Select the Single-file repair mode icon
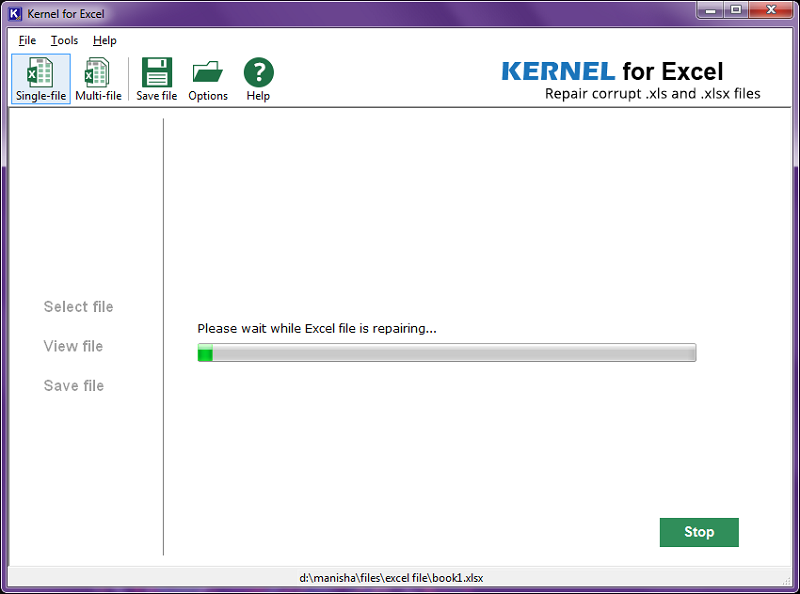Image resolution: width=800 pixels, height=594 pixels. pos(41,79)
